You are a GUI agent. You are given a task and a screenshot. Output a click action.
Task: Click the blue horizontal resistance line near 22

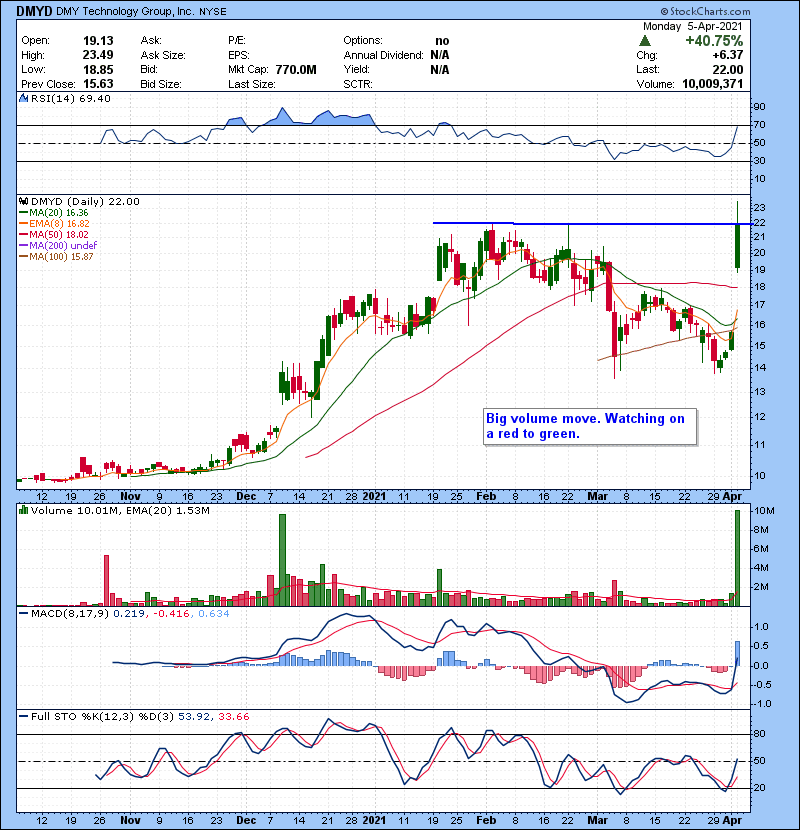(592, 223)
